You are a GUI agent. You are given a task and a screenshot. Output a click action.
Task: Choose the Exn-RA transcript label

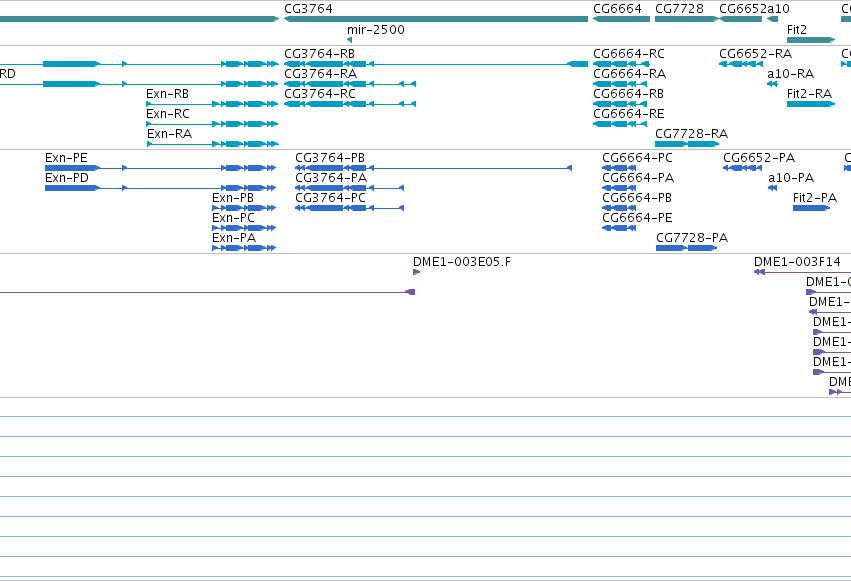[x=169, y=134]
